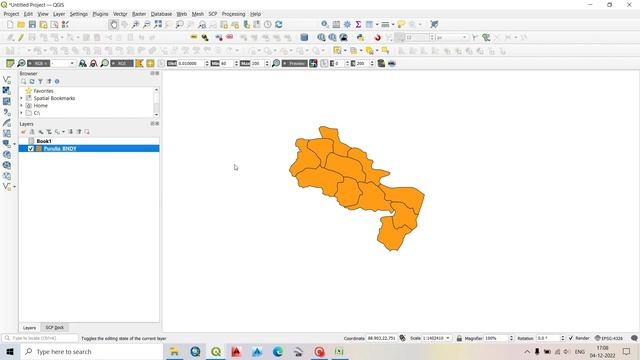Filter the Browser panel with funnel icon
This screenshot has width=640, height=360.
[x=40, y=81]
